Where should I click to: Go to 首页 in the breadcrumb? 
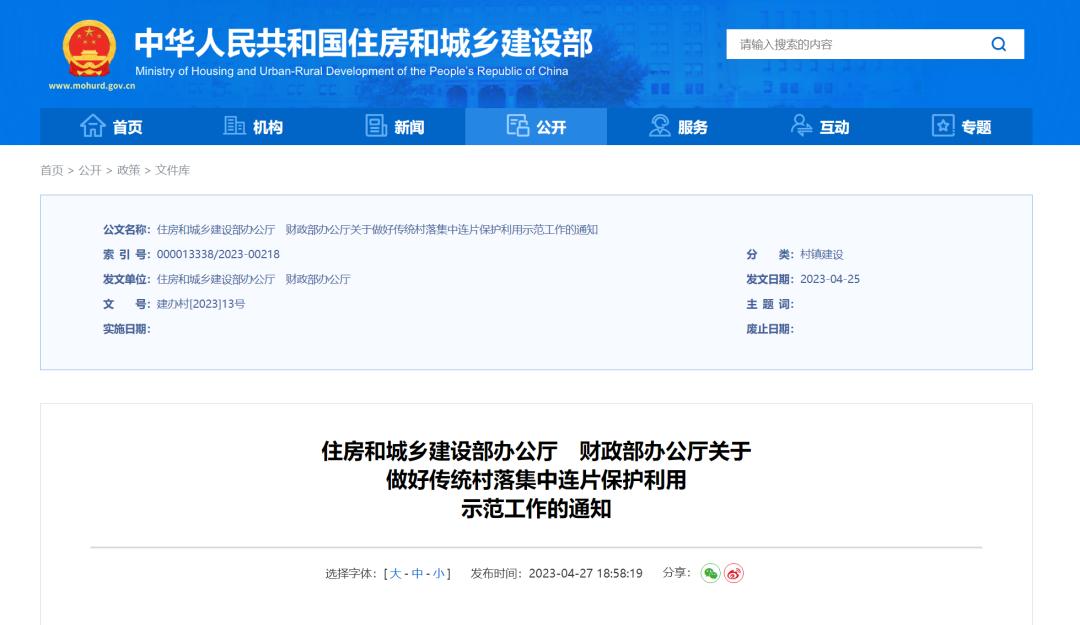tap(52, 170)
